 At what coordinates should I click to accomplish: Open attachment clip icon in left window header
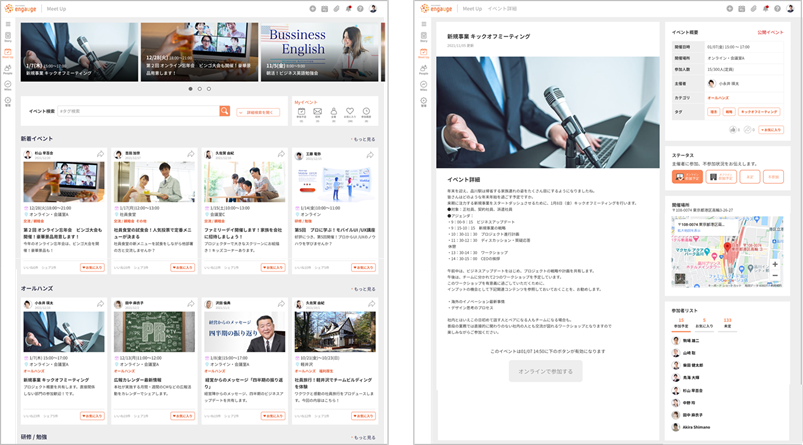coord(336,9)
